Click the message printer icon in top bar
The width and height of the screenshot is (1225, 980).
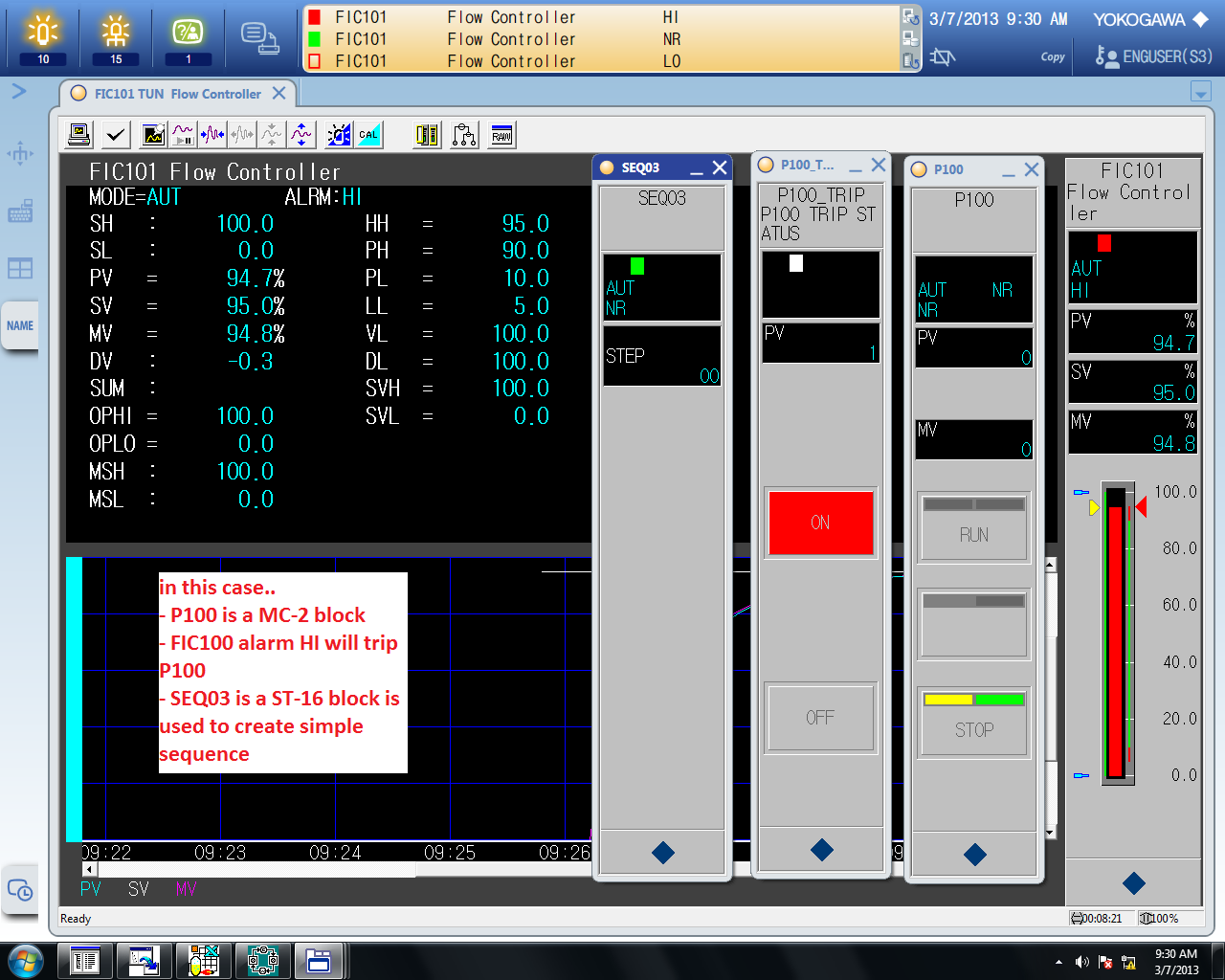pos(259,38)
